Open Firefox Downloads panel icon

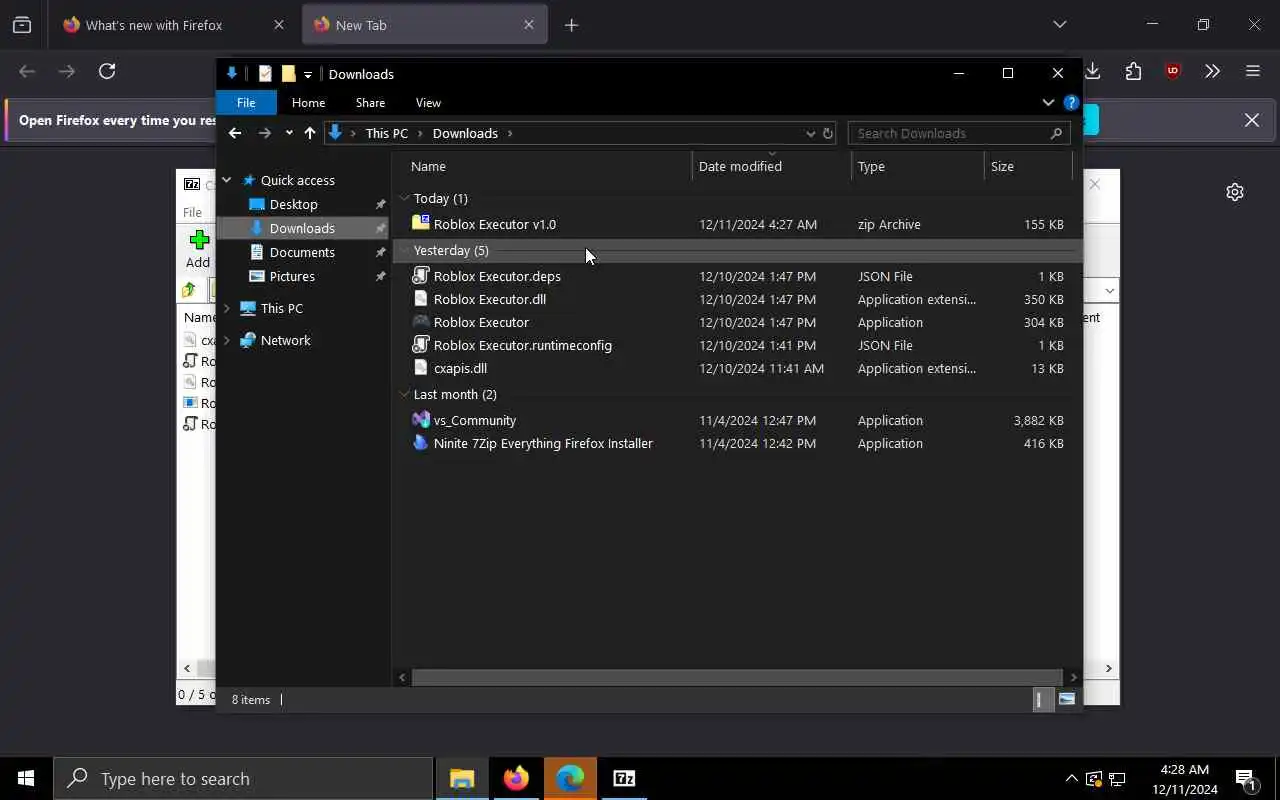pyautogui.click(x=1093, y=71)
